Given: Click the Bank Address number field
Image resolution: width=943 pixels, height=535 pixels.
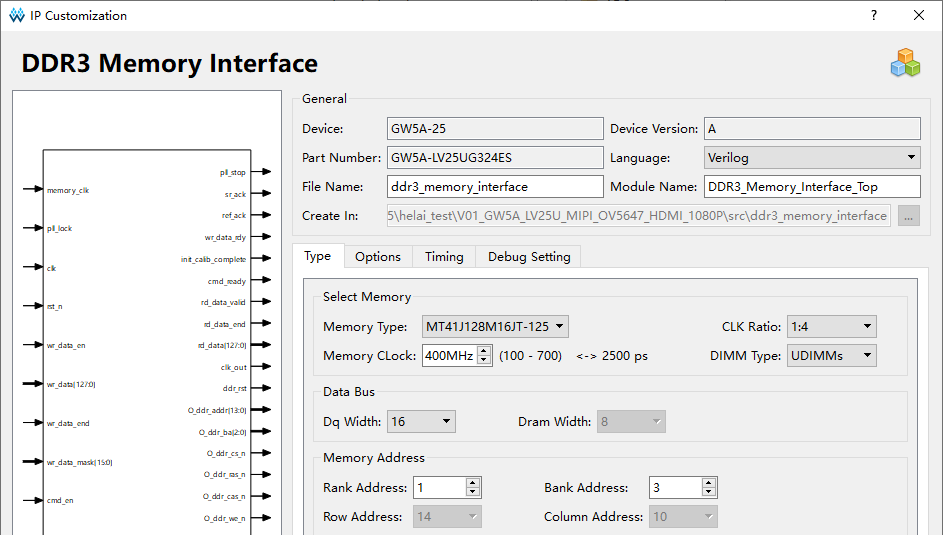Looking at the screenshot, I should click(x=676, y=488).
